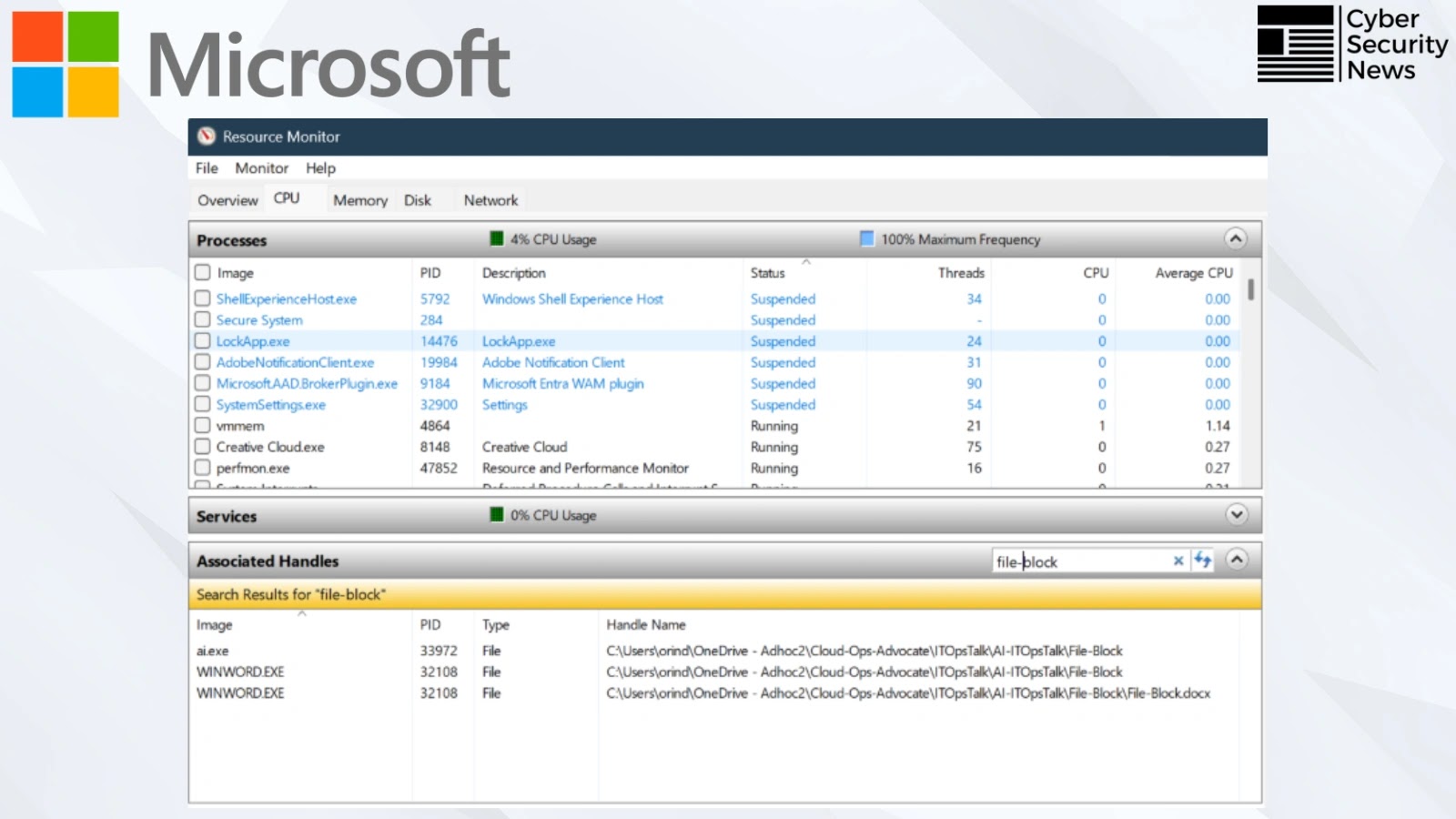Select the ShellExperienceHost.exe process link
The height and width of the screenshot is (819, 1456).
286,298
